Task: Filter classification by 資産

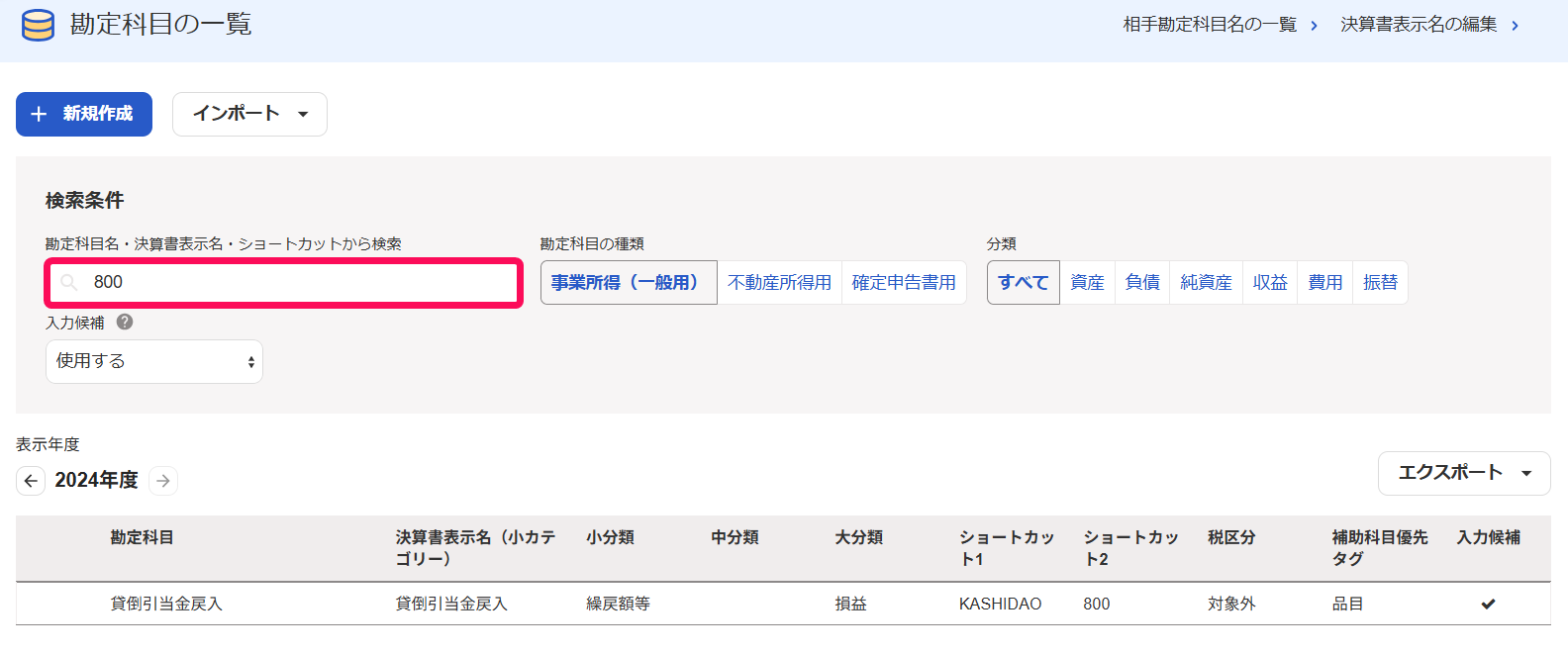Action: point(1087,283)
